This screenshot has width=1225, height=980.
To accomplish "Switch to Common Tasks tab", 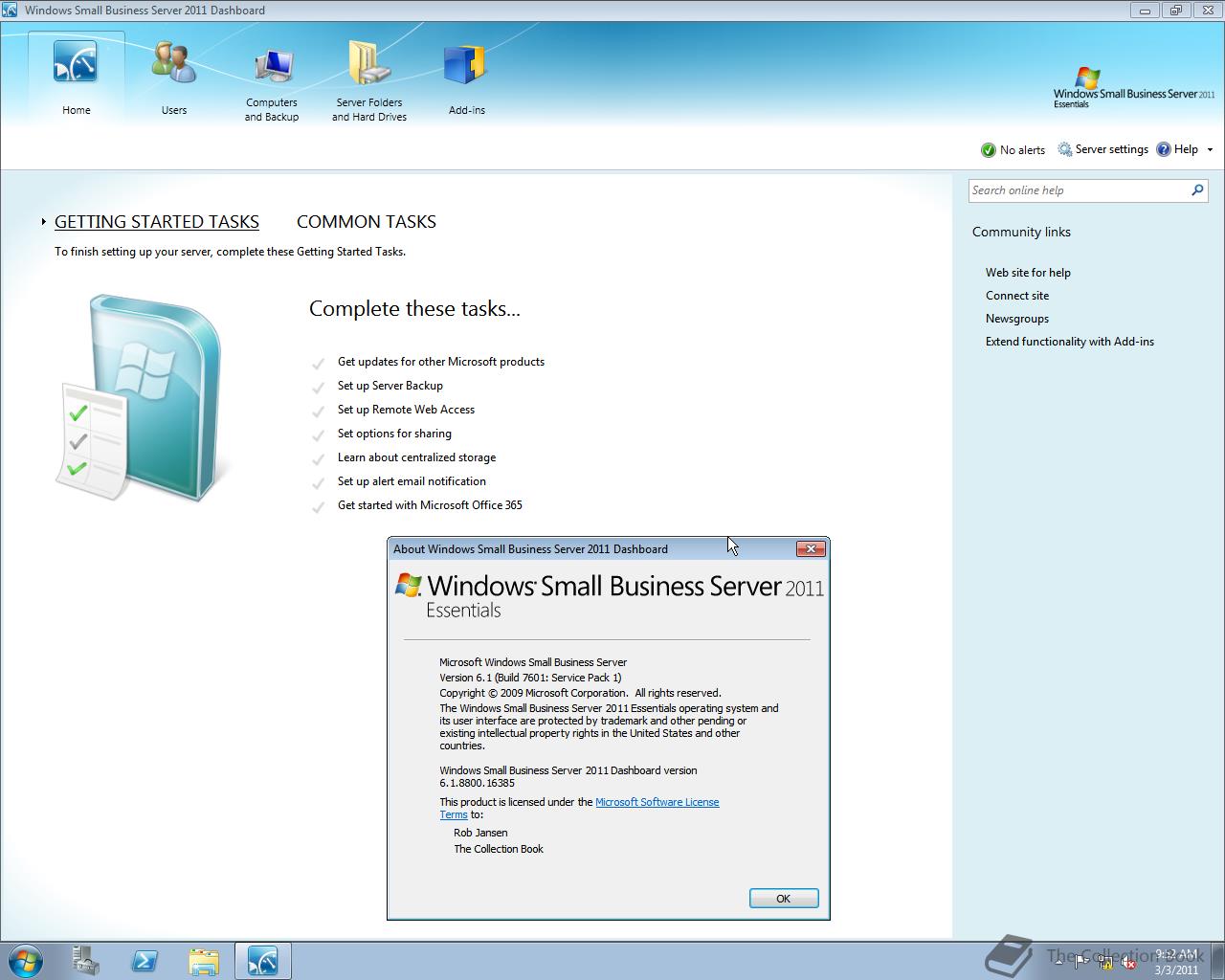I will (x=367, y=221).
